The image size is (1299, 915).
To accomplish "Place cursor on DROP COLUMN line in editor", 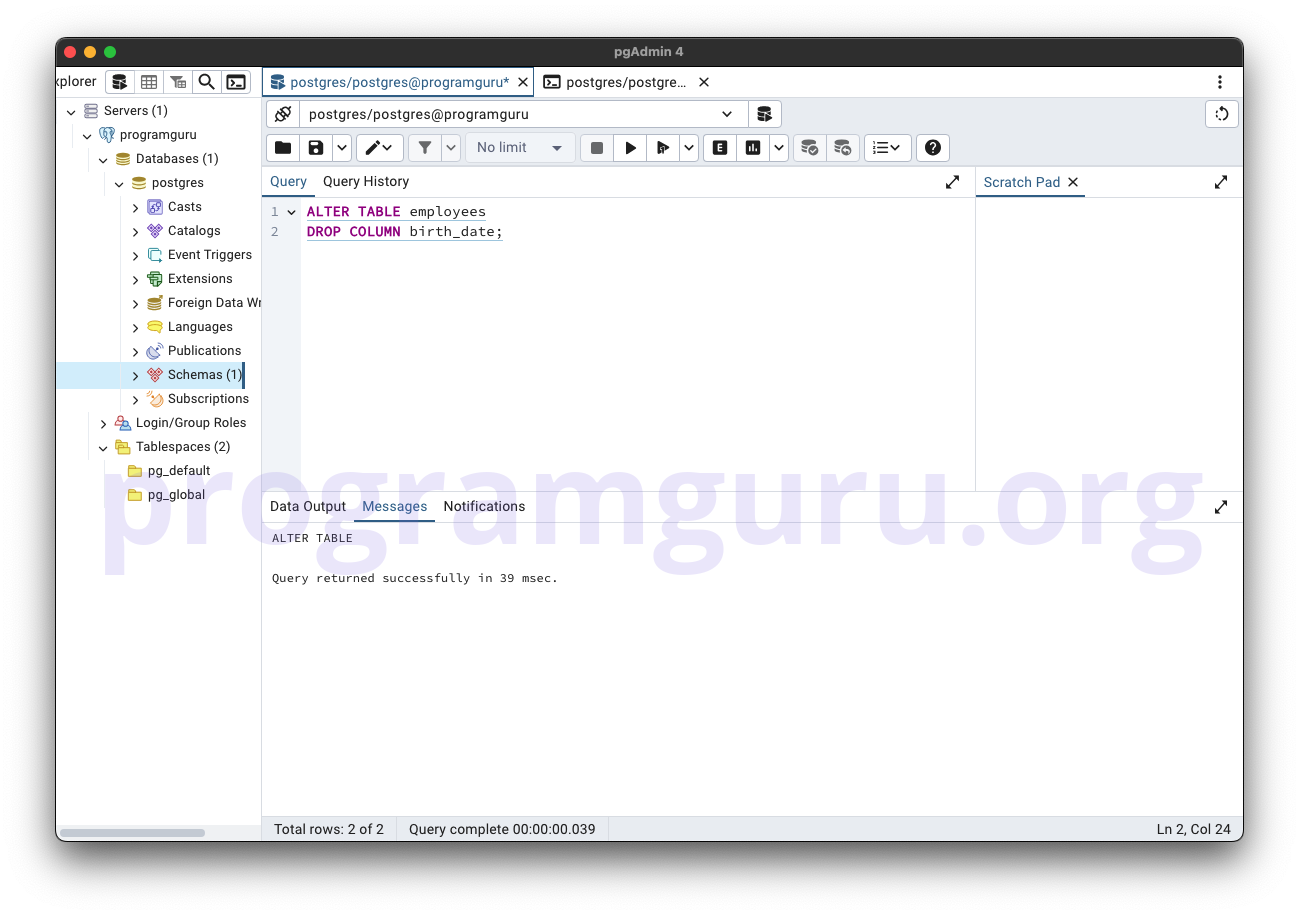I will (x=404, y=232).
